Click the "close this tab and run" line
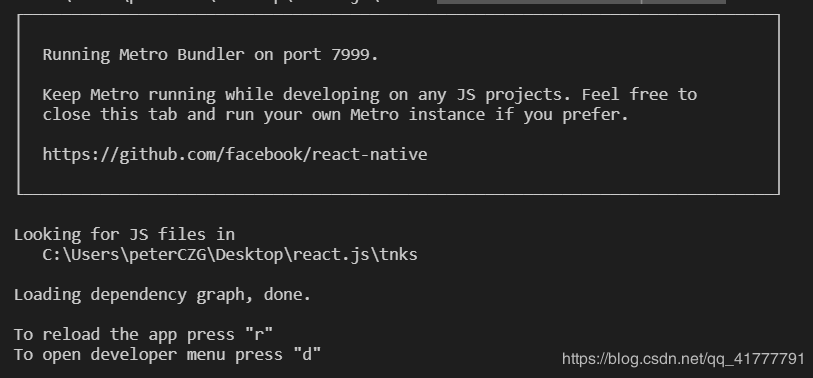Viewport: 813px width, 378px height. pyautogui.click(x=335, y=115)
